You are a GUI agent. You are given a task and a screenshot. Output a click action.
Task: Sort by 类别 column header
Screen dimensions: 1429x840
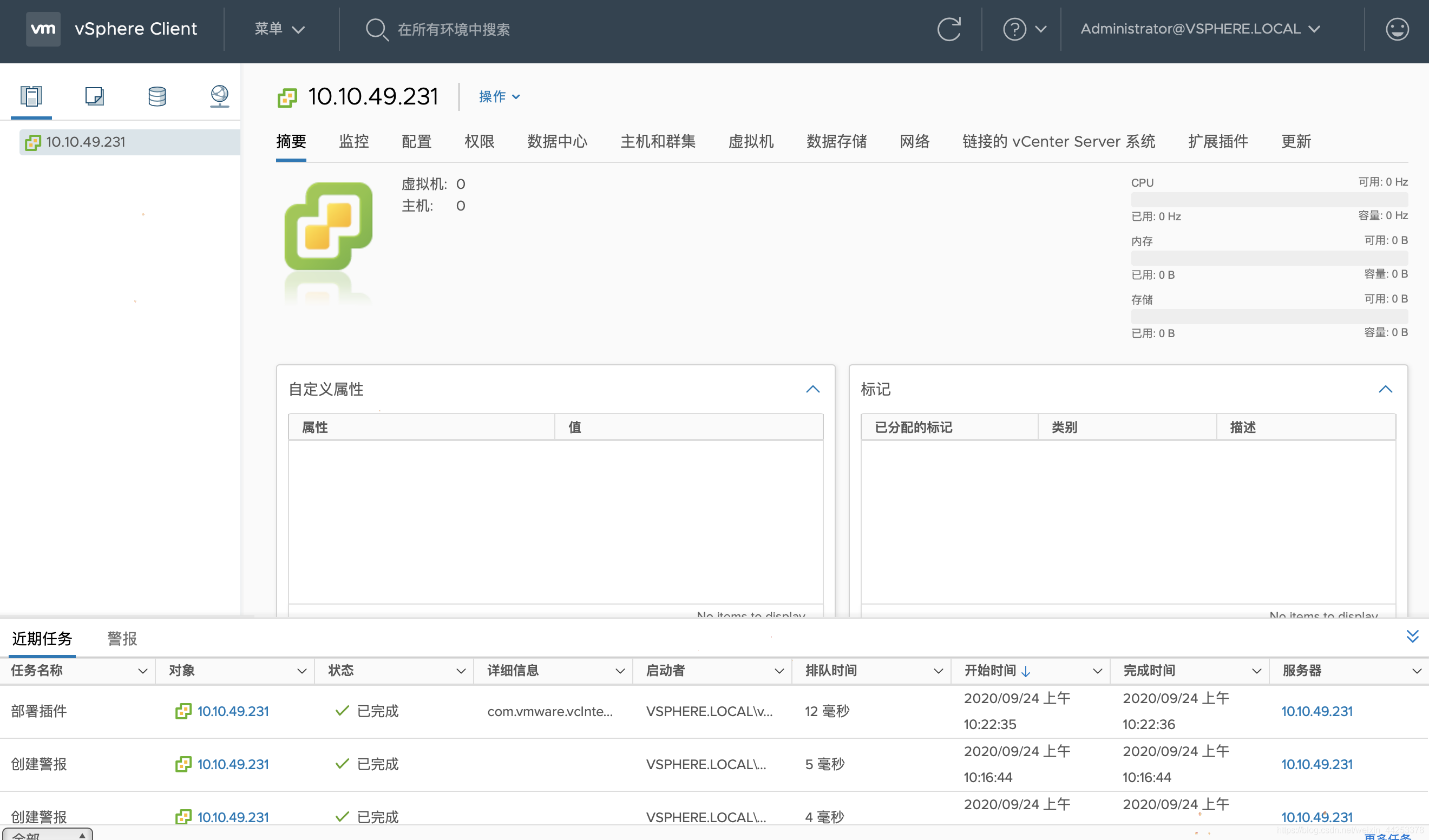1128,427
